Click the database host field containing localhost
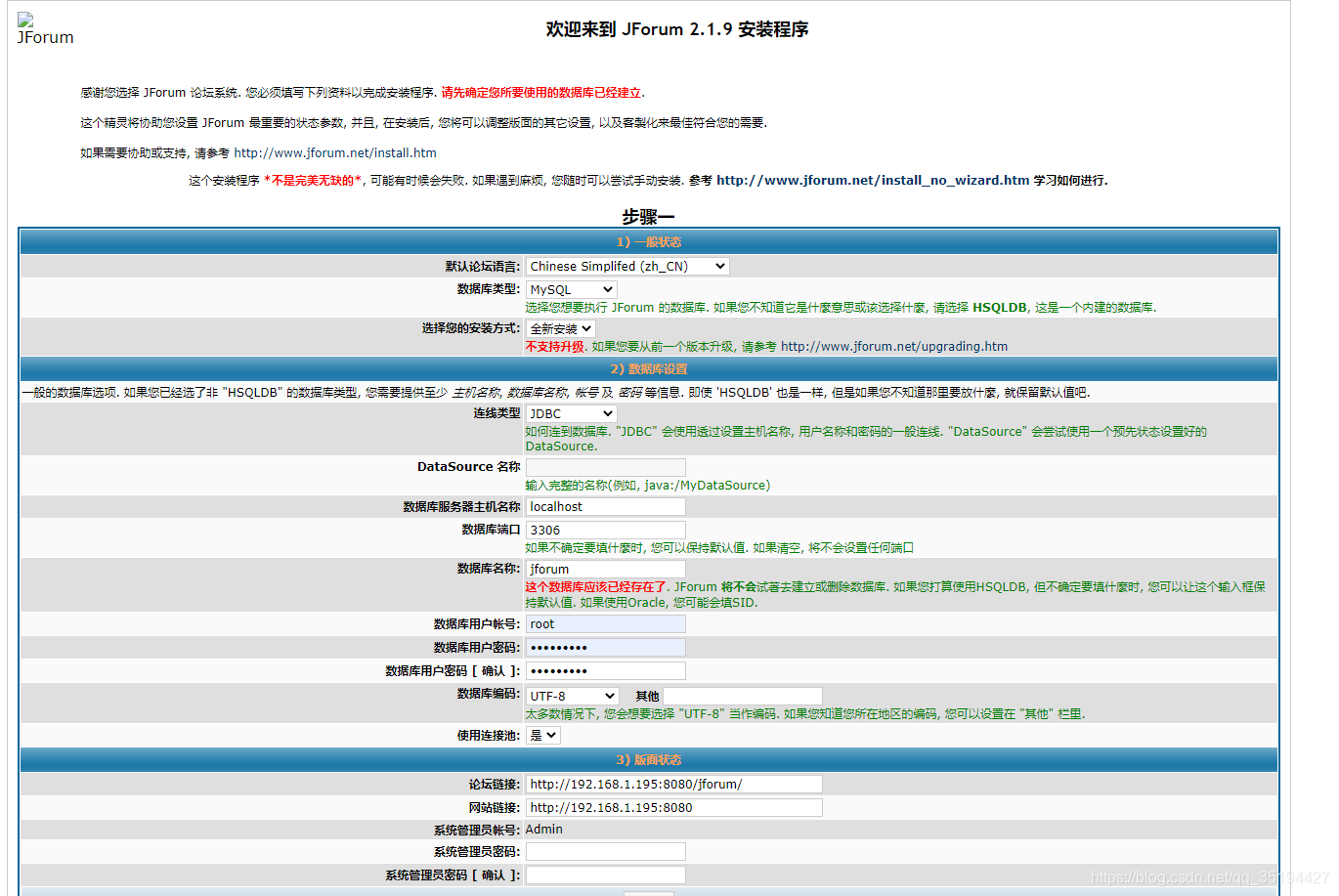This screenshot has height=896, width=1339. point(606,506)
